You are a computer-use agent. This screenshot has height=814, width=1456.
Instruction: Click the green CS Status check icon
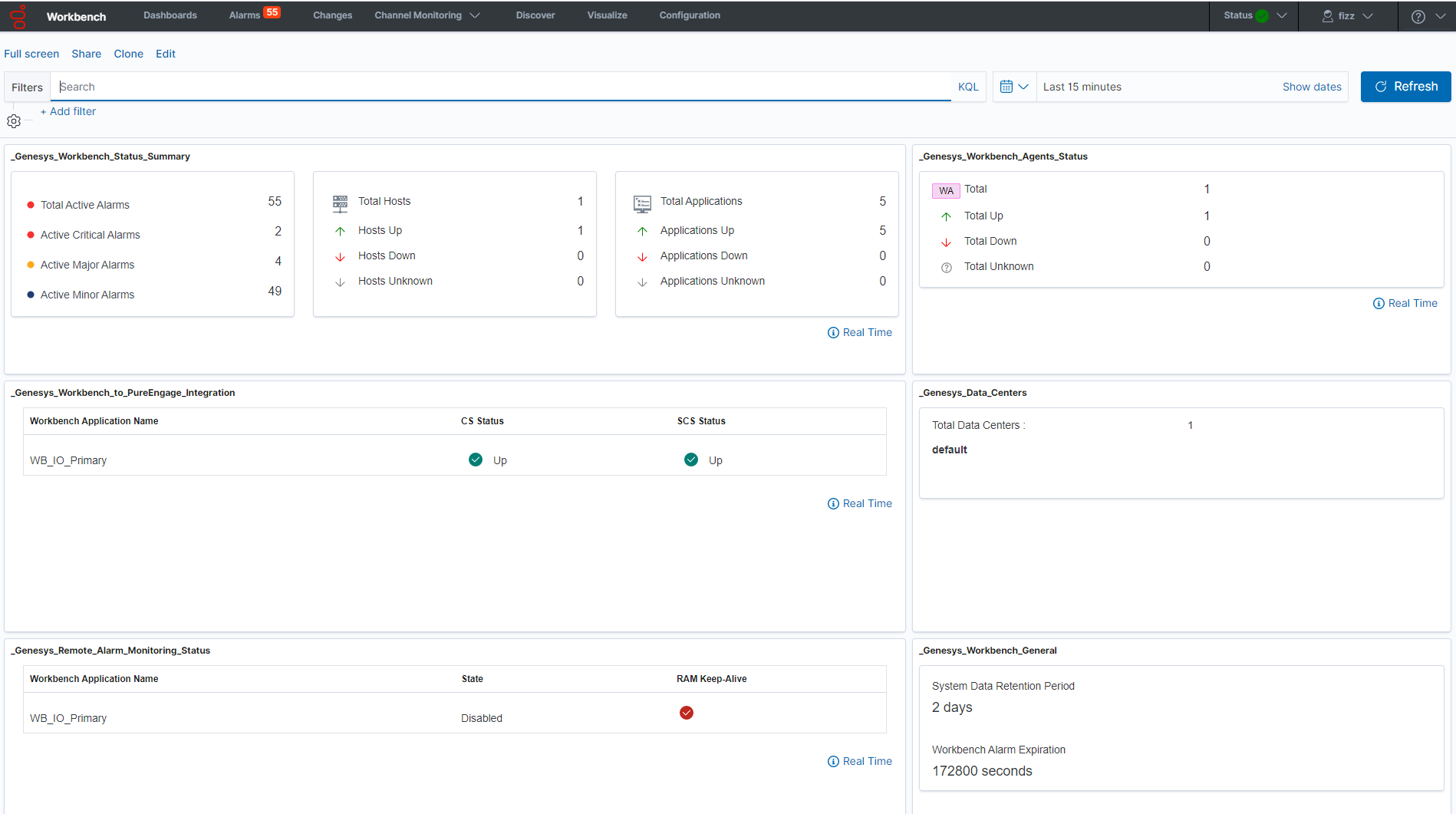tap(476, 460)
